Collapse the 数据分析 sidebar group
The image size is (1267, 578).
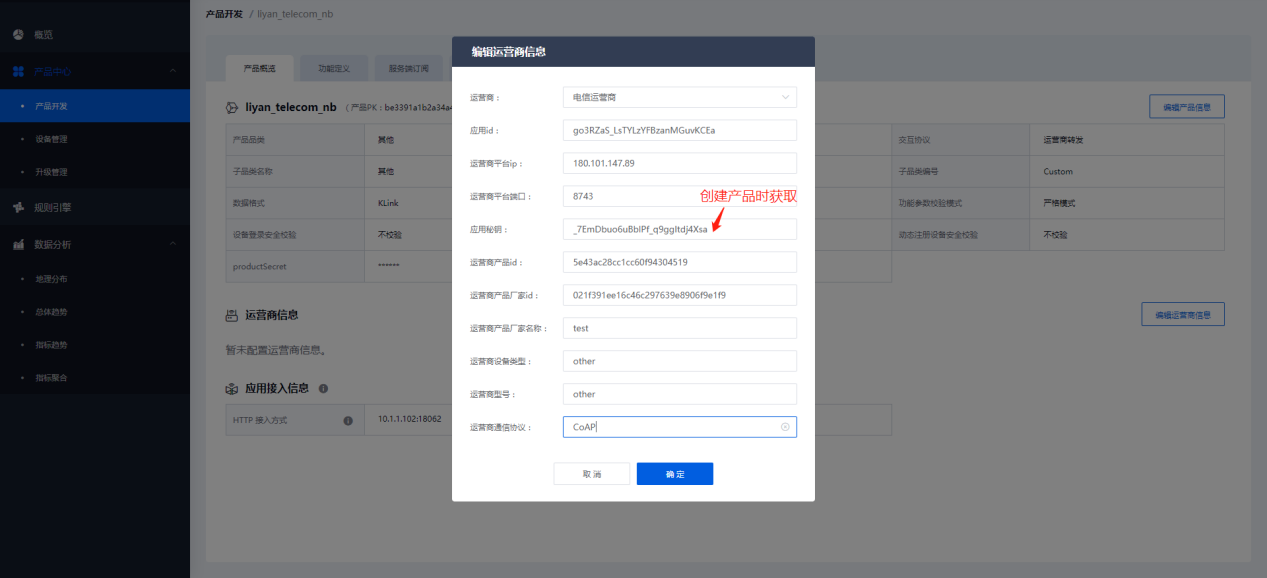pos(172,244)
